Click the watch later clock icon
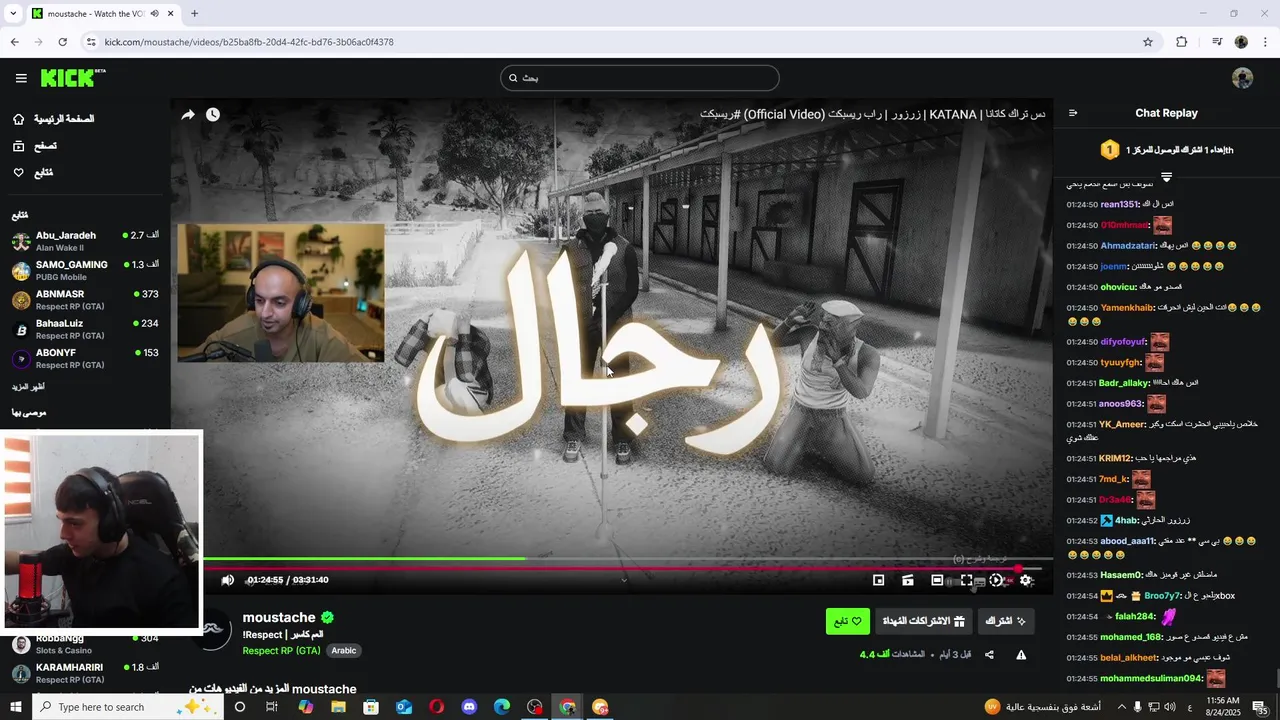This screenshot has width=1280, height=720. [213, 115]
